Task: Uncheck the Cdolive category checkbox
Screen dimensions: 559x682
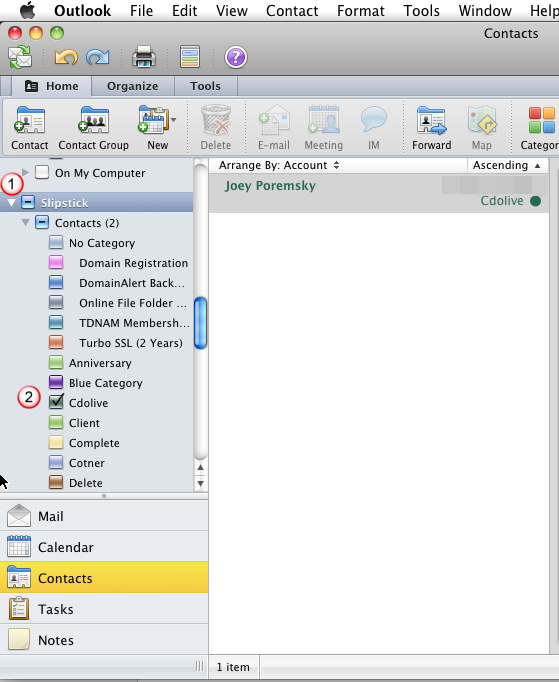Action: coord(56,402)
